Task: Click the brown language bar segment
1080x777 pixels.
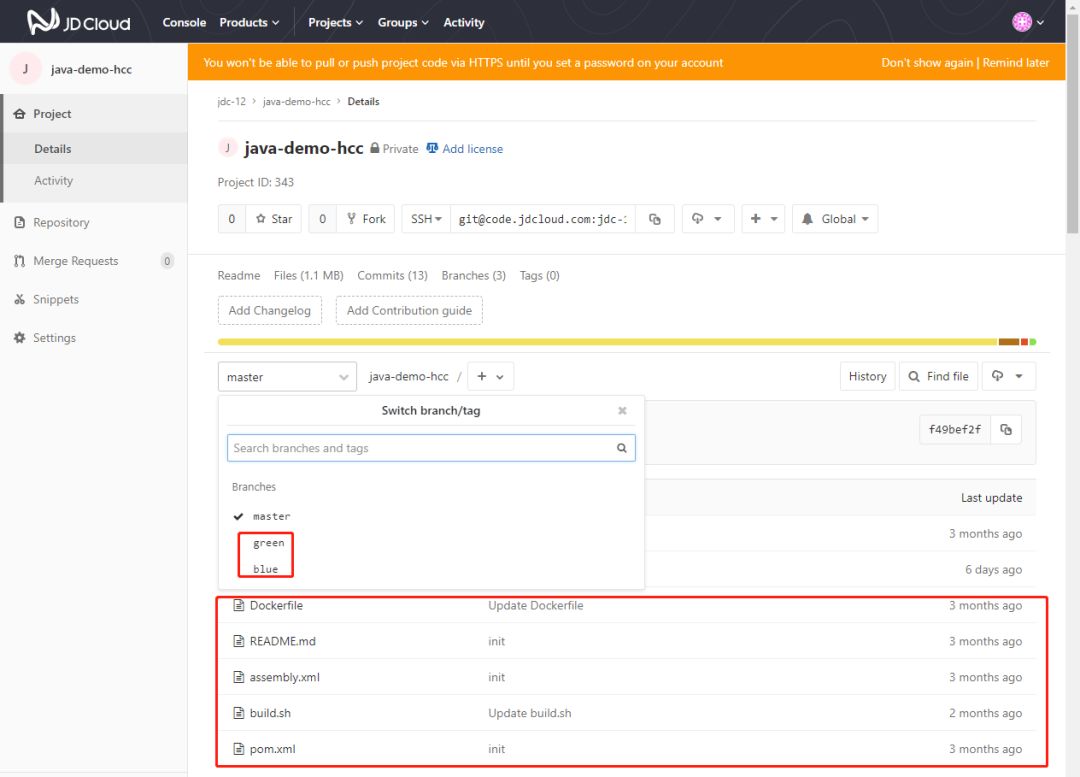Action: pos(1008,342)
